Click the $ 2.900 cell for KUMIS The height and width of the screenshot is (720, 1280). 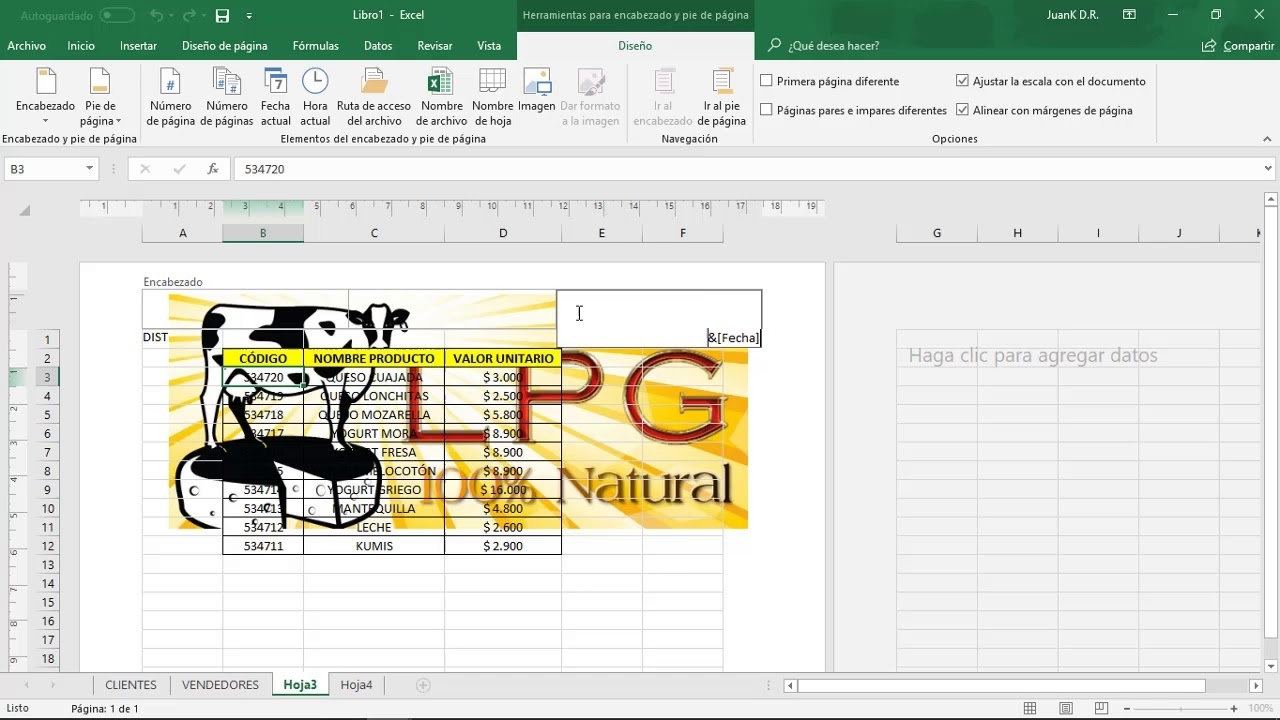pos(503,546)
